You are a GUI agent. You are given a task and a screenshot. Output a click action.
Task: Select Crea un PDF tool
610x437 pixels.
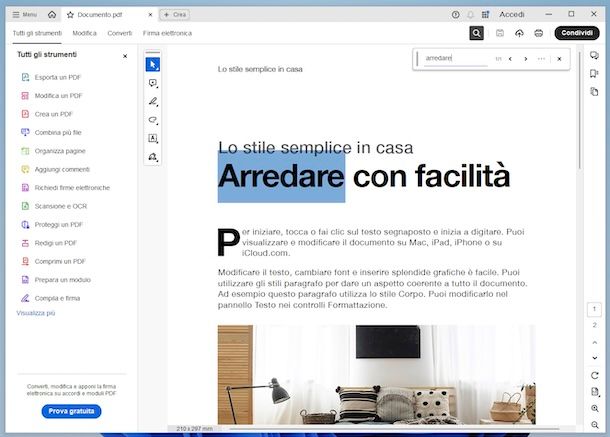(x=47, y=114)
